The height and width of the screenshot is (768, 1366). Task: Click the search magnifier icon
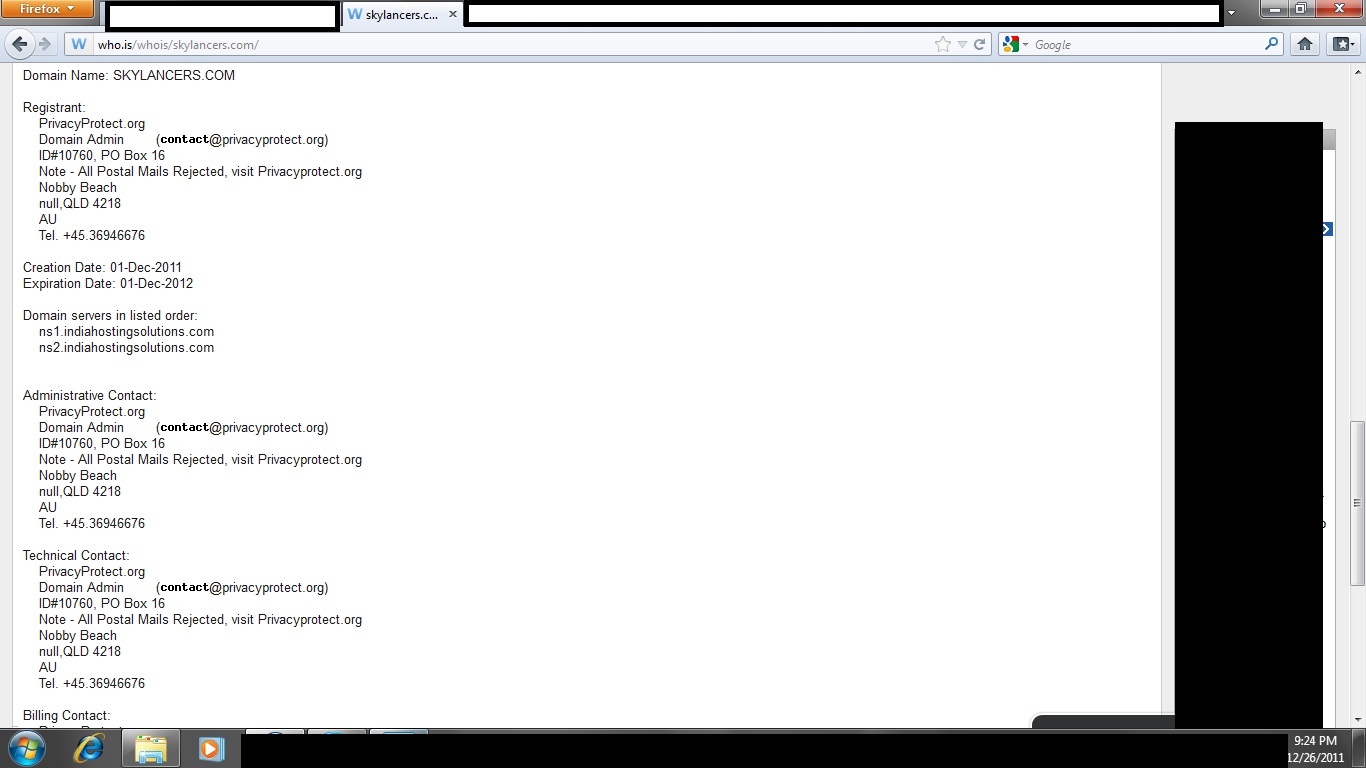(x=1272, y=44)
